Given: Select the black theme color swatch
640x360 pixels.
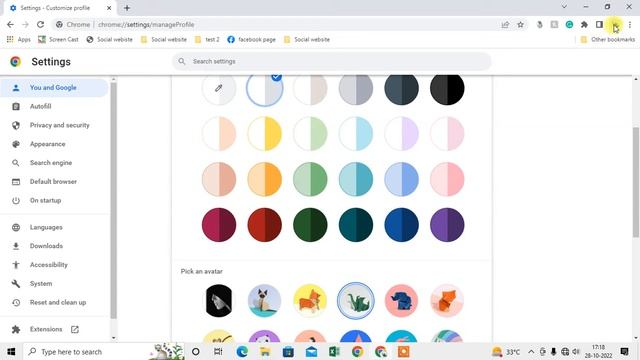Looking at the screenshot, I should tap(447, 88).
